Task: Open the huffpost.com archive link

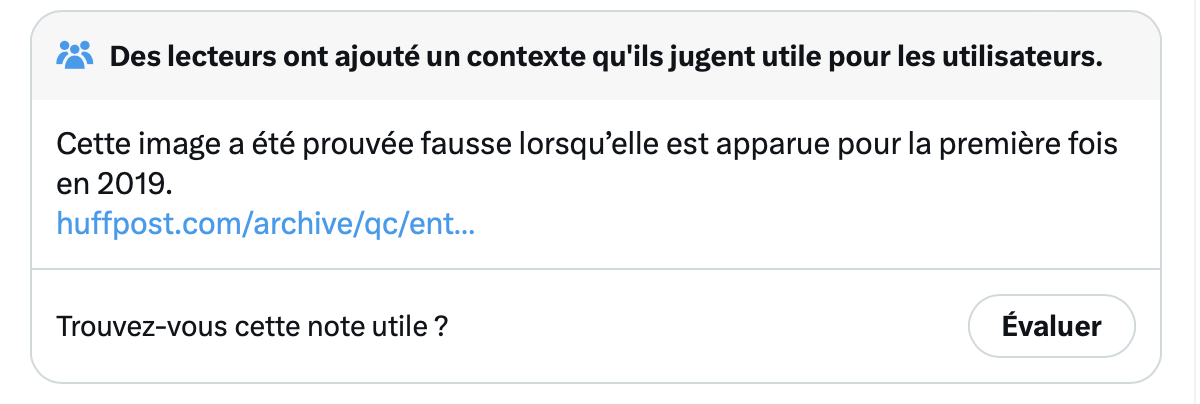Action: (266, 222)
